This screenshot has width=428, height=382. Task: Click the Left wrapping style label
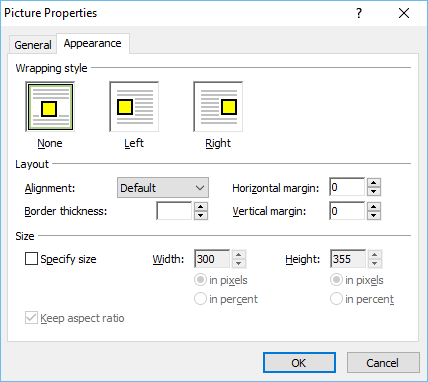(134, 143)
